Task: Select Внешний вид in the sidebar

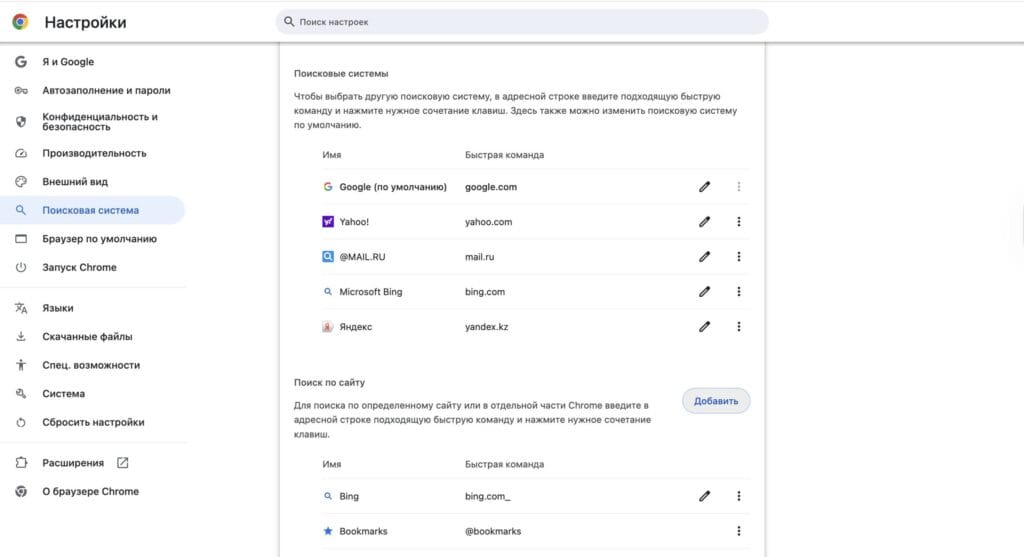Action: [74, 182]
